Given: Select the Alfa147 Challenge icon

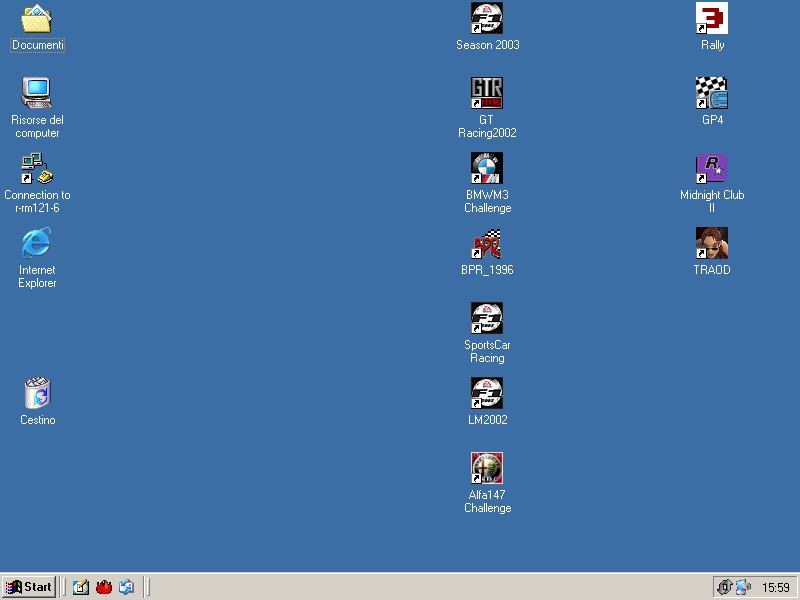Looking at the screenshot, I should (487, 468).
